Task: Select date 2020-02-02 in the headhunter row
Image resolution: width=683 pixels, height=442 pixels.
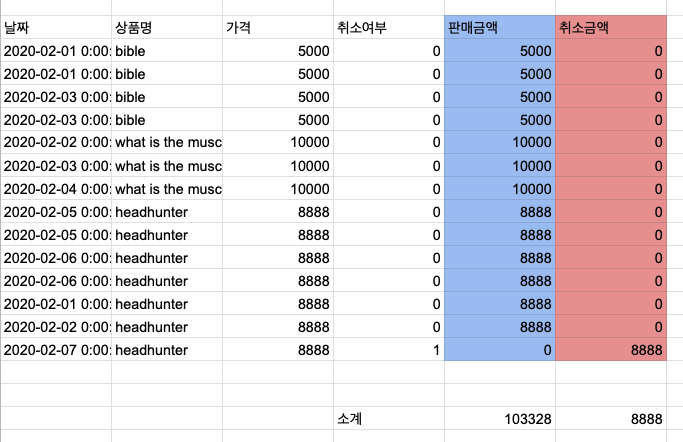Action: click(56, 327)
